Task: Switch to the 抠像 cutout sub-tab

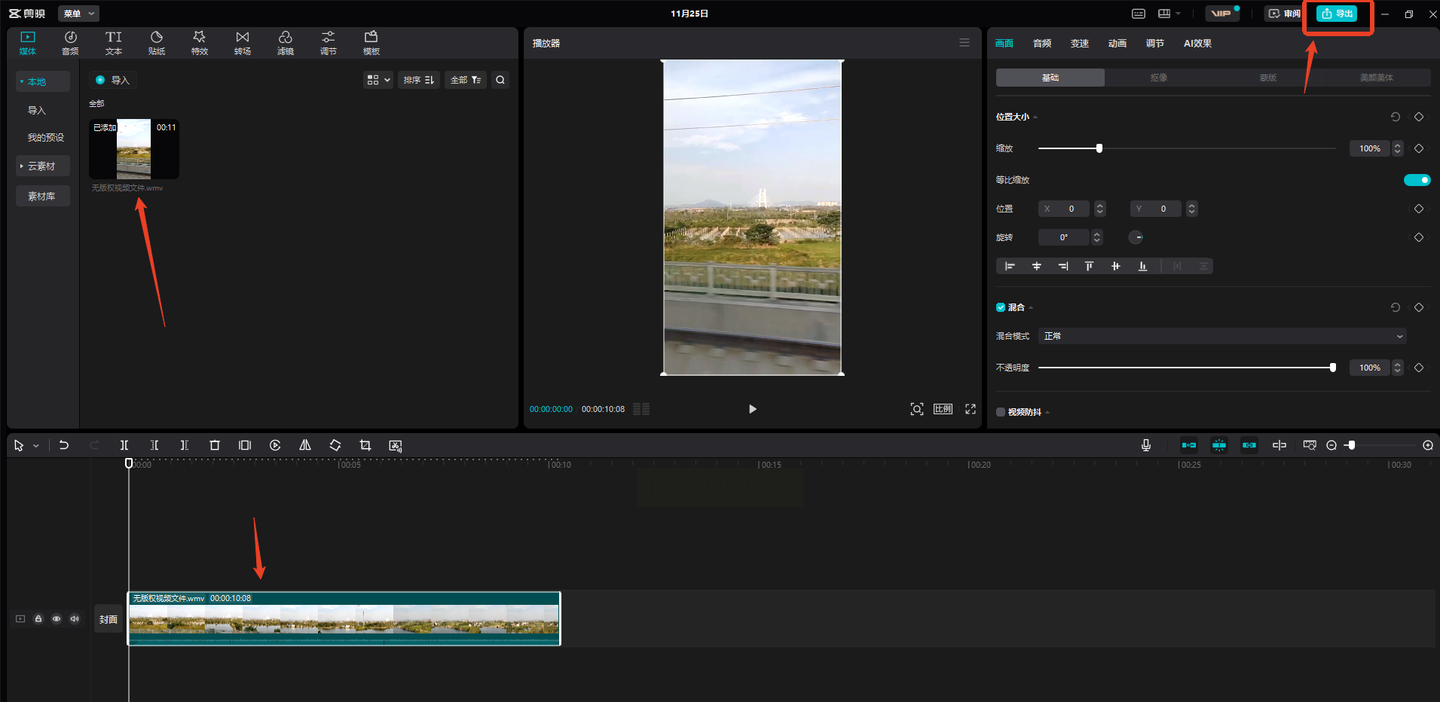Action: coord(1159,77)
